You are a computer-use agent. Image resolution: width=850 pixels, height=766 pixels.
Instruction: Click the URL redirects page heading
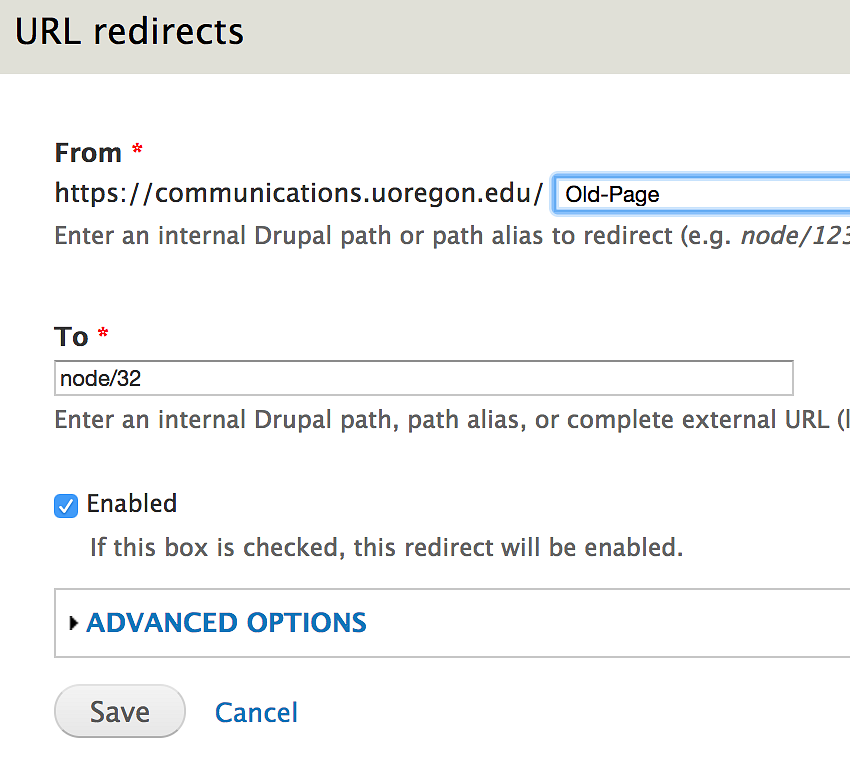[129, 31]
